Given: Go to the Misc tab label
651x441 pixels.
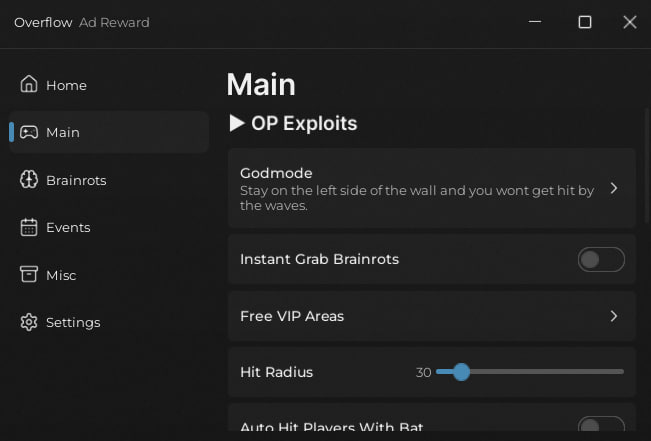Looking at the screenshot, I should pos(61,275).
